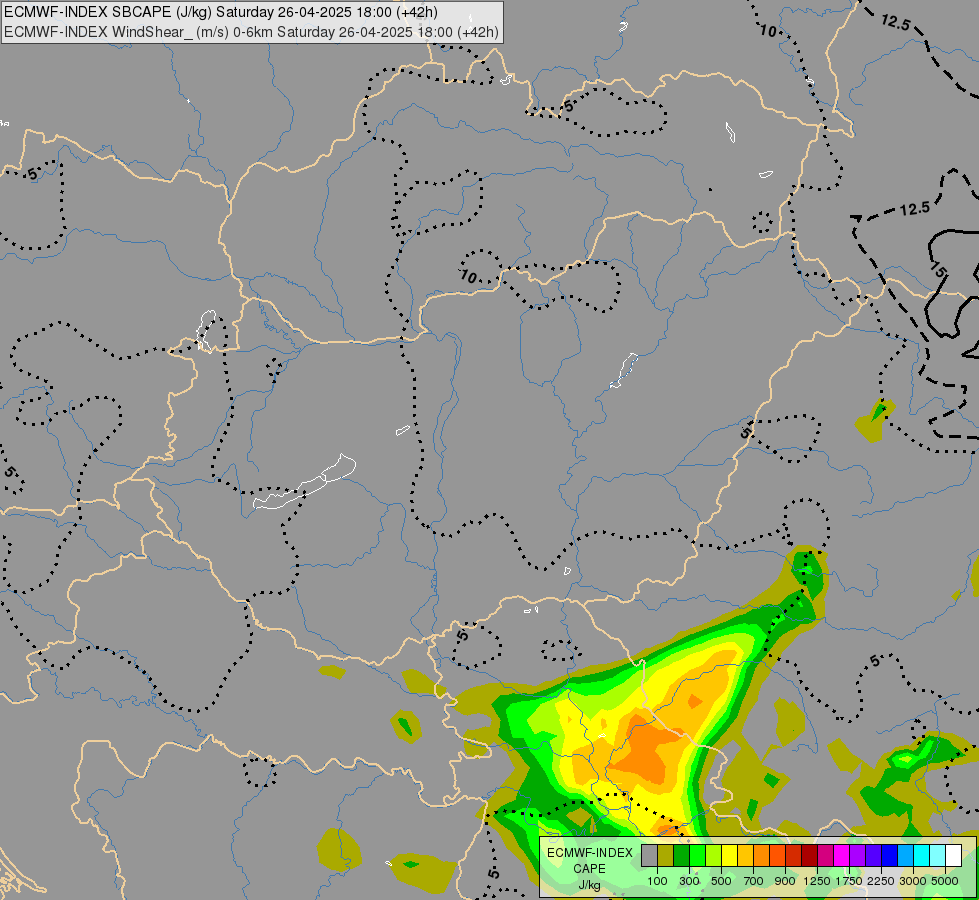This screenshot has width=979, height=900.
Task: Click the 500 legend value
Action: point(721,881)
